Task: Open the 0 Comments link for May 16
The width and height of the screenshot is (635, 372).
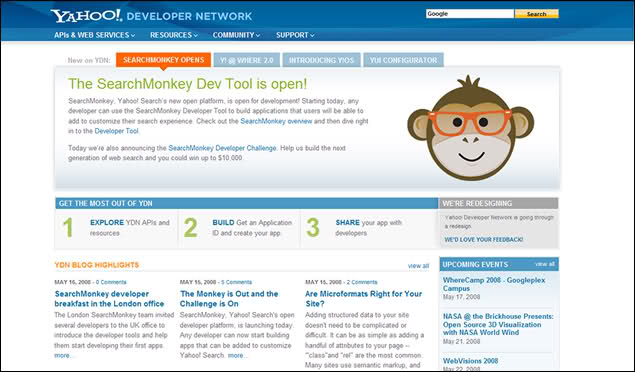Action: tap(111, 282)
